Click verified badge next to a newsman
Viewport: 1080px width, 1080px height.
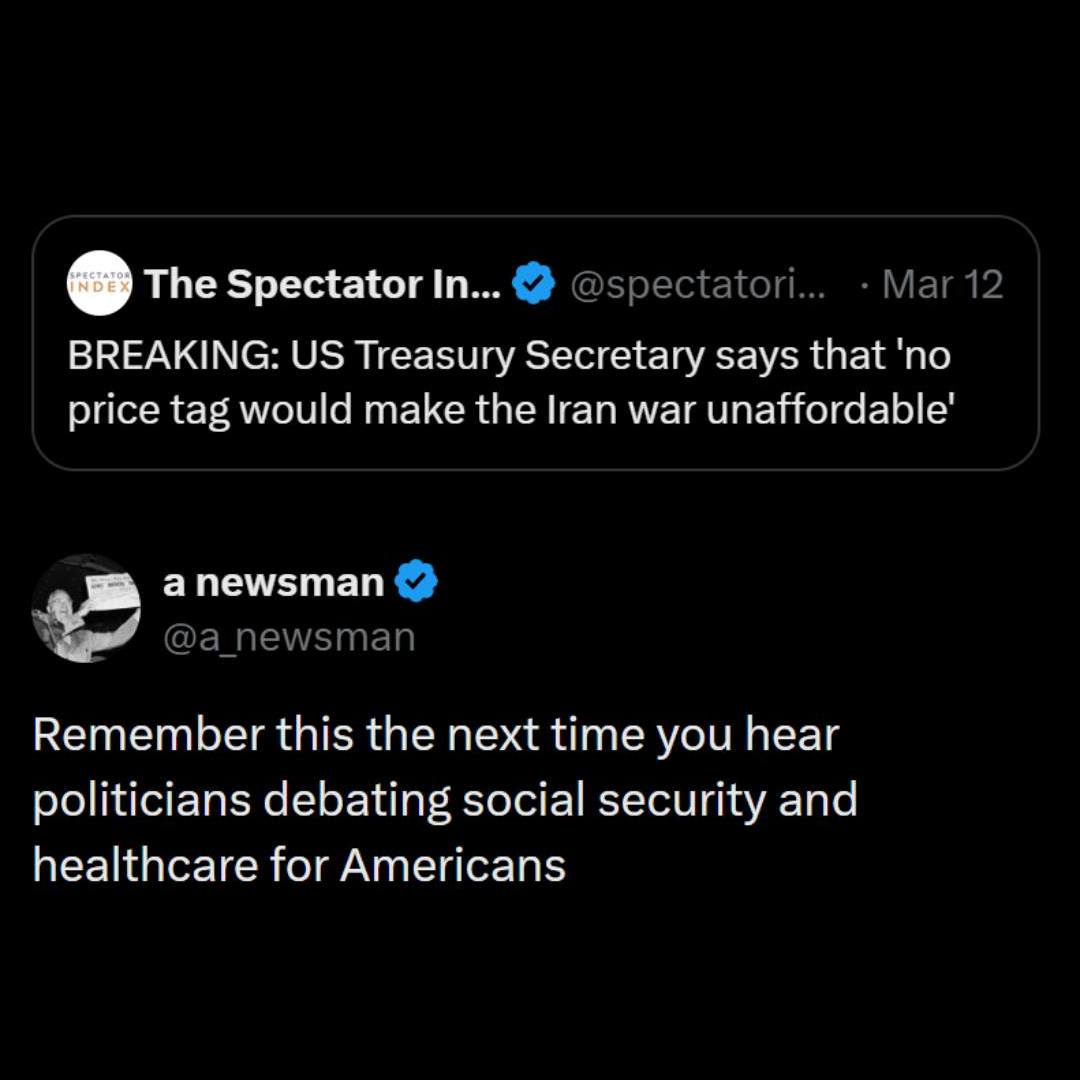(x=416, y=581)
